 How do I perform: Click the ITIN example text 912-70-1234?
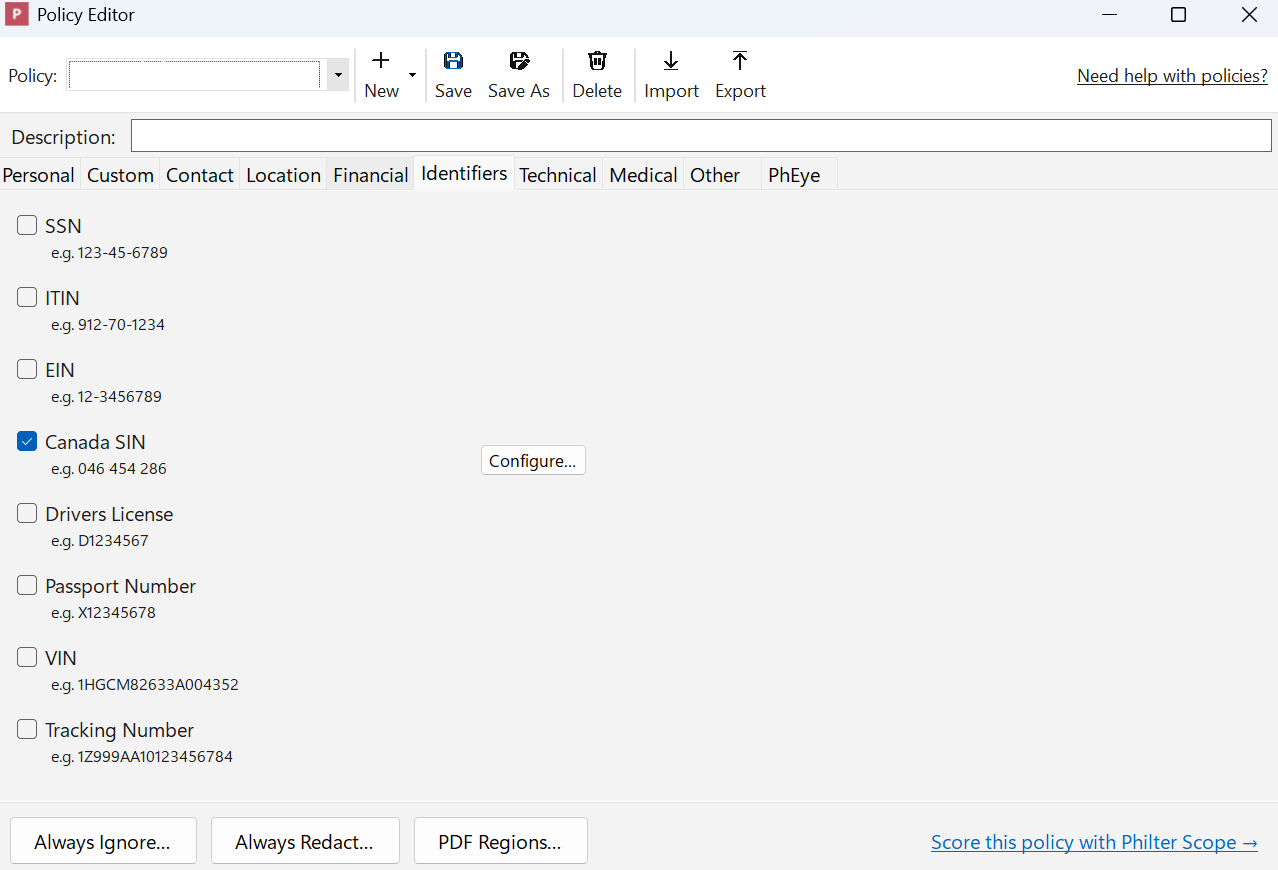tap(121, 325)
